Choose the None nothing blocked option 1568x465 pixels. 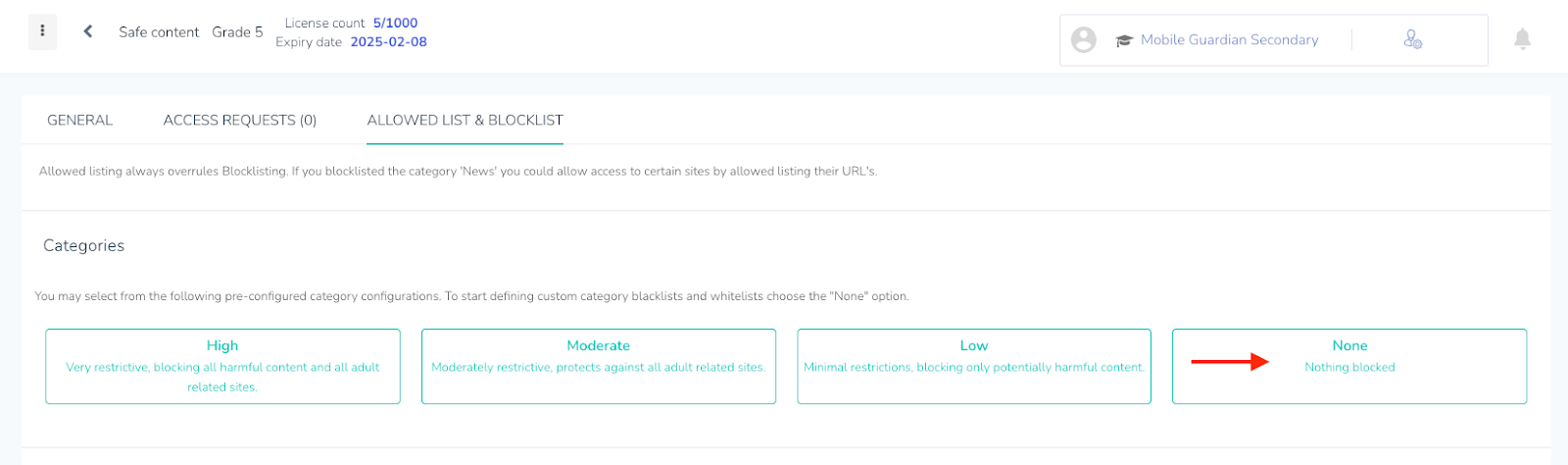pos(1349,366)
